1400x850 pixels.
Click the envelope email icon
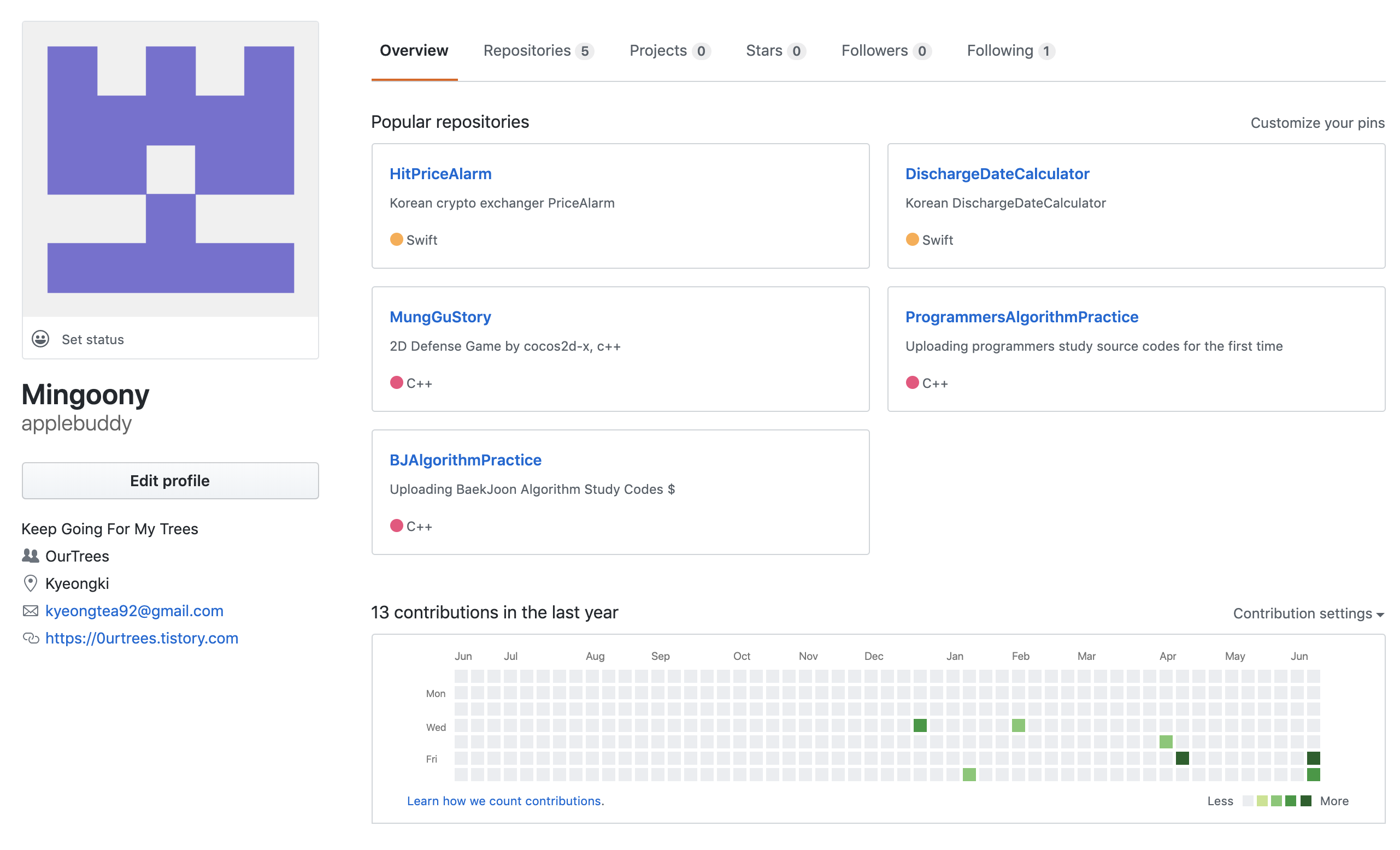coord(31,611)
